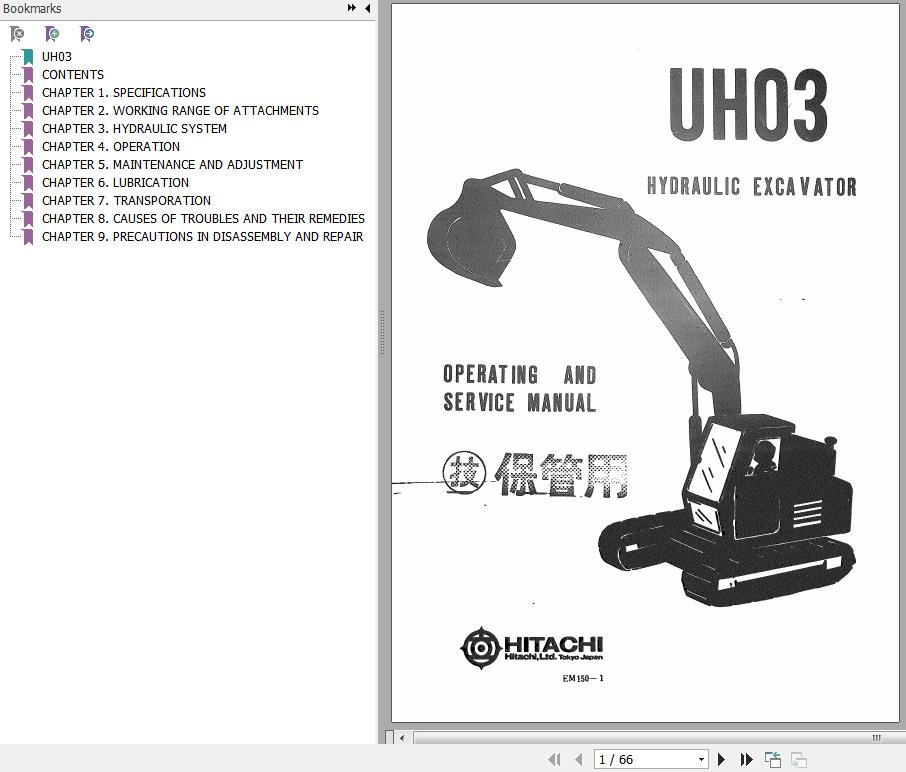The height and width of the screenshot is (772, 906).
Task: Jump to the last page
Action: [746, 759]
